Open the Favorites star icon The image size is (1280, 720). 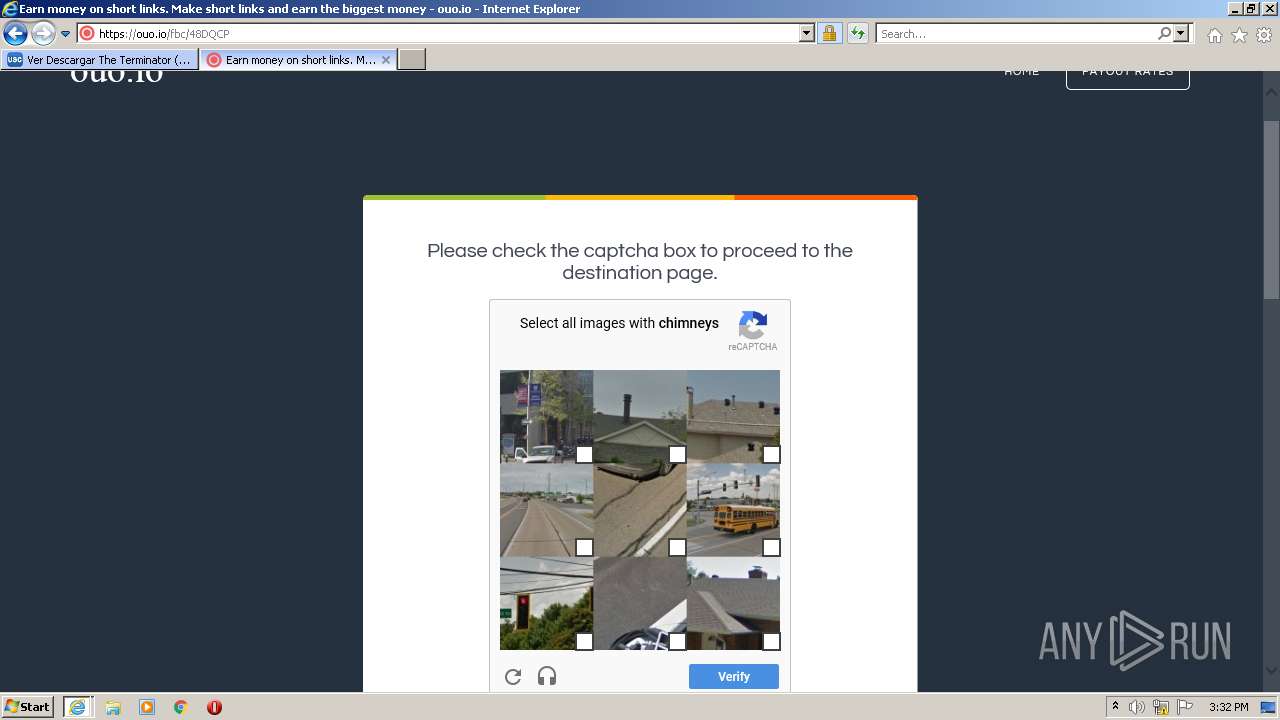[x=1239, y=35]
